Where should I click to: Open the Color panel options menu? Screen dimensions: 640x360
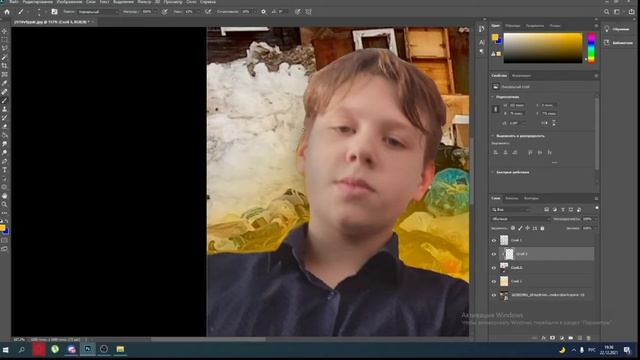pyautogui.click(x=596, y=26)
